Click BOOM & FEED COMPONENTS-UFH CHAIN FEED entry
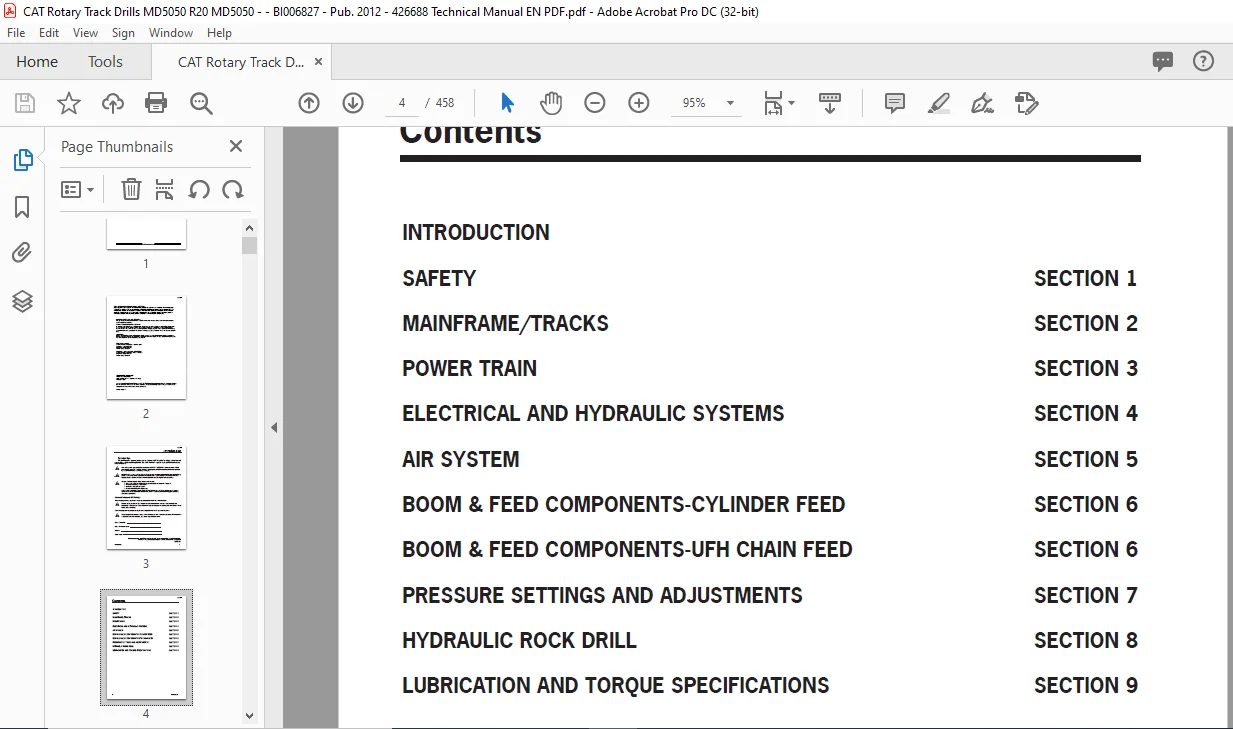The height and width of the screenshot is (729, 1233). 627,549
